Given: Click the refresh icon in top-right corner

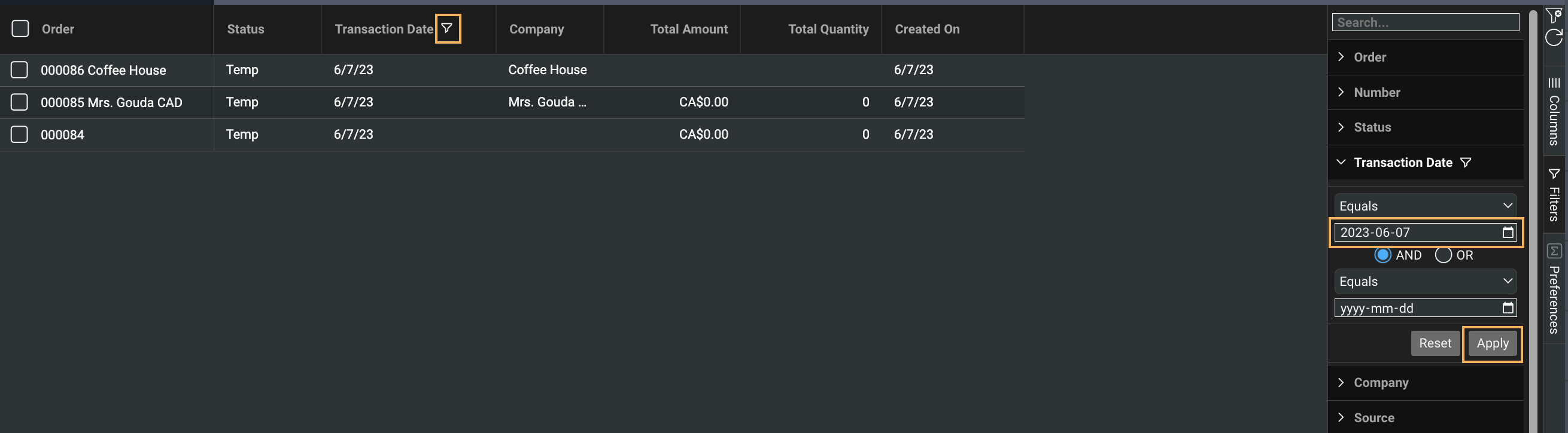Looking at the screenshot, I should pyautogui.click(x=1554, y=37).
